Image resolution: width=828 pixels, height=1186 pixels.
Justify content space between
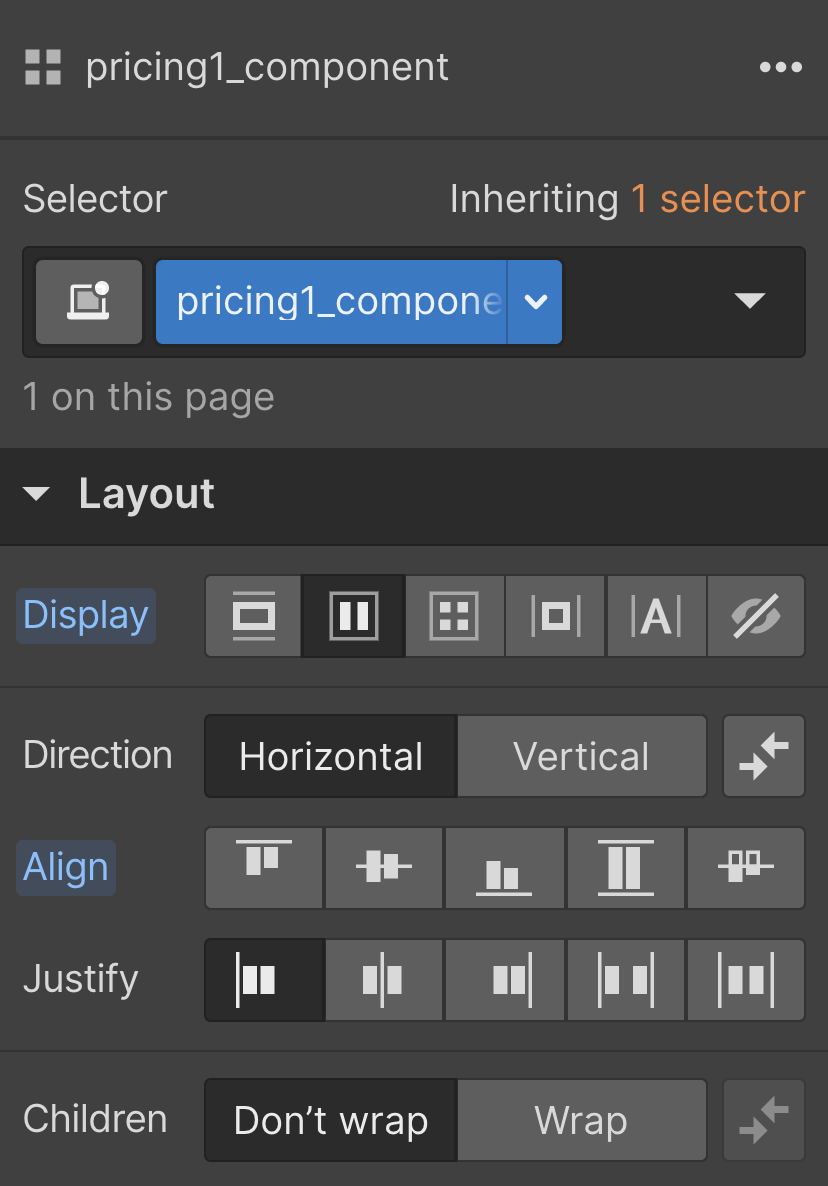click(x=625, y=980)
